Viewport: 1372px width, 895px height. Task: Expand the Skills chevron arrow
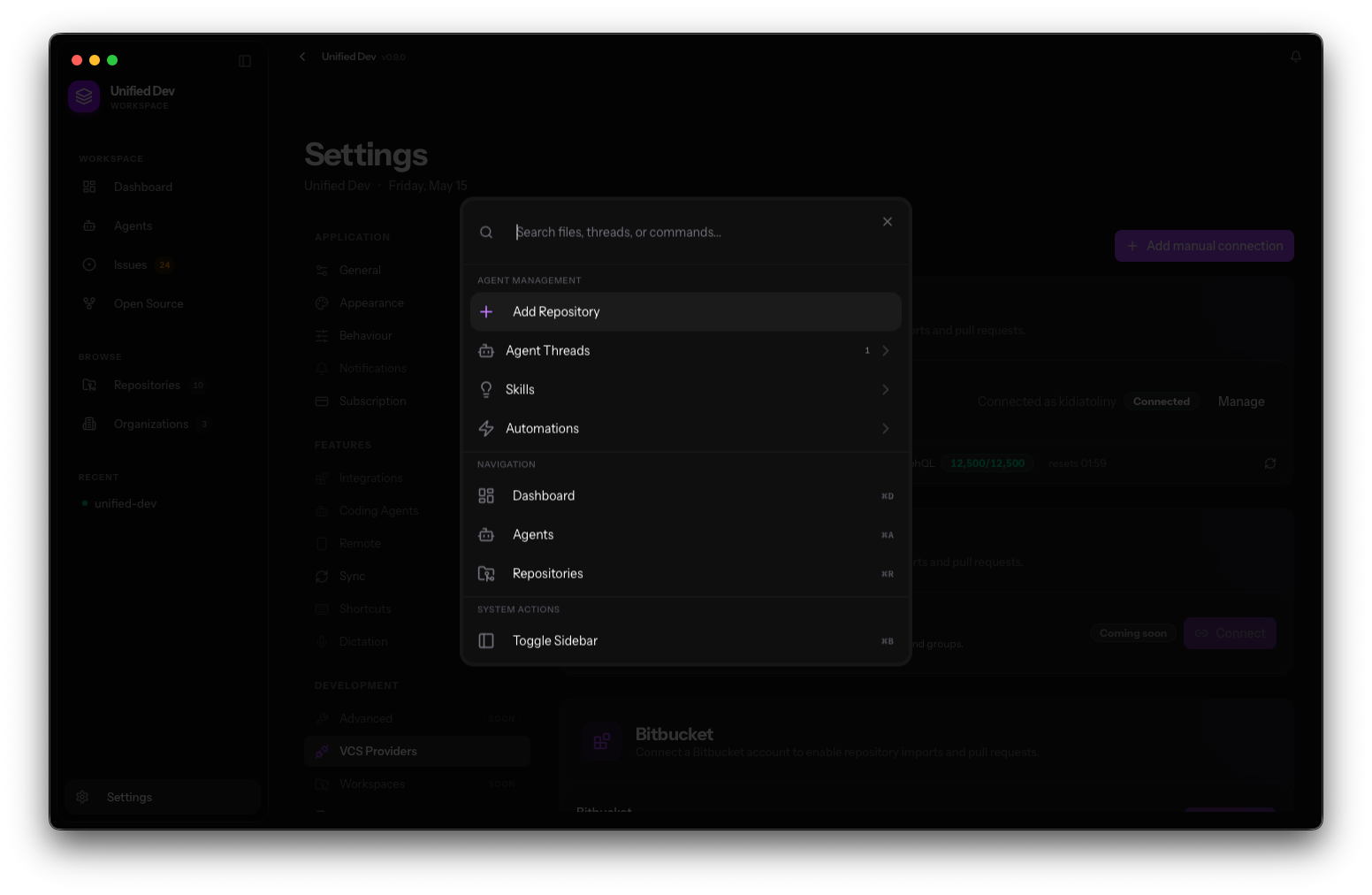coord(885,390)
